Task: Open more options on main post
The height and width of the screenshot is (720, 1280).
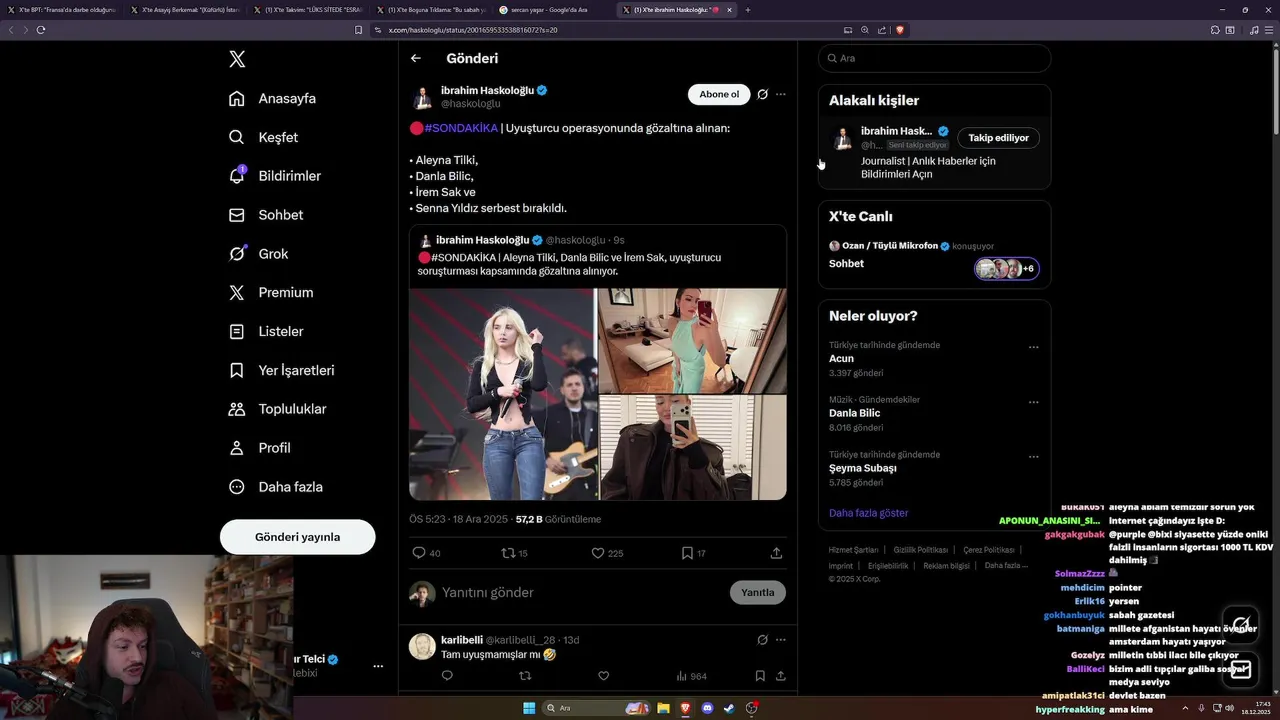Action: coord(781,94)
